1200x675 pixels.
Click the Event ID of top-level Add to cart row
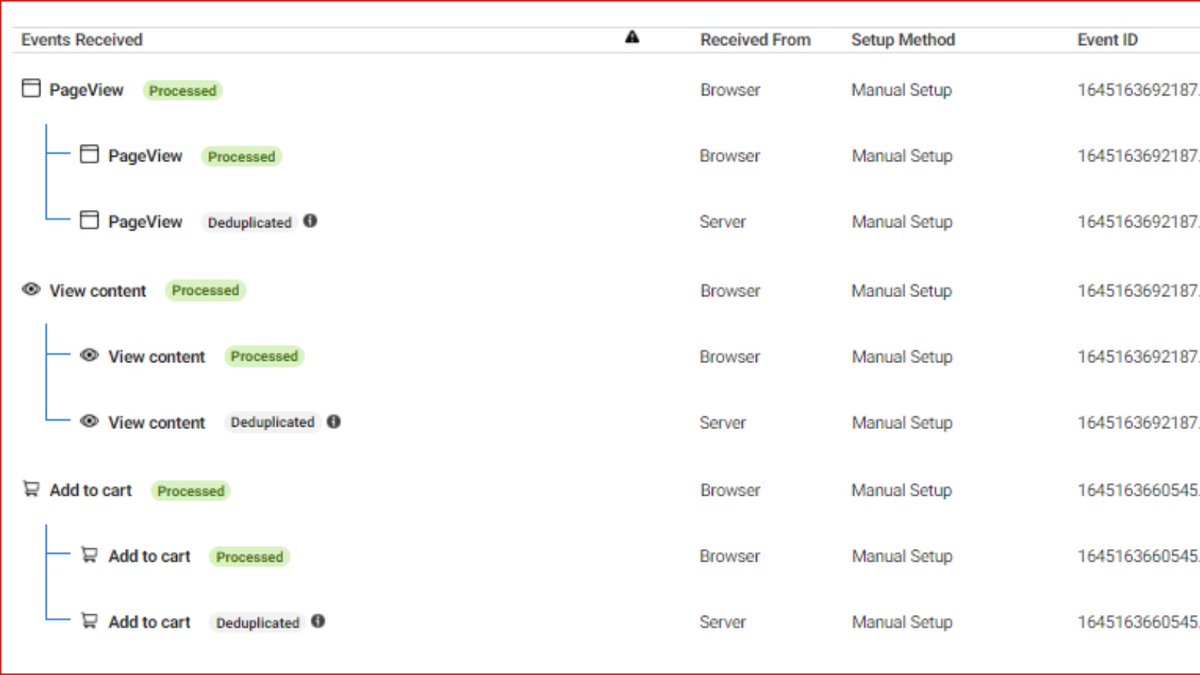click(x=1138, y=490)
